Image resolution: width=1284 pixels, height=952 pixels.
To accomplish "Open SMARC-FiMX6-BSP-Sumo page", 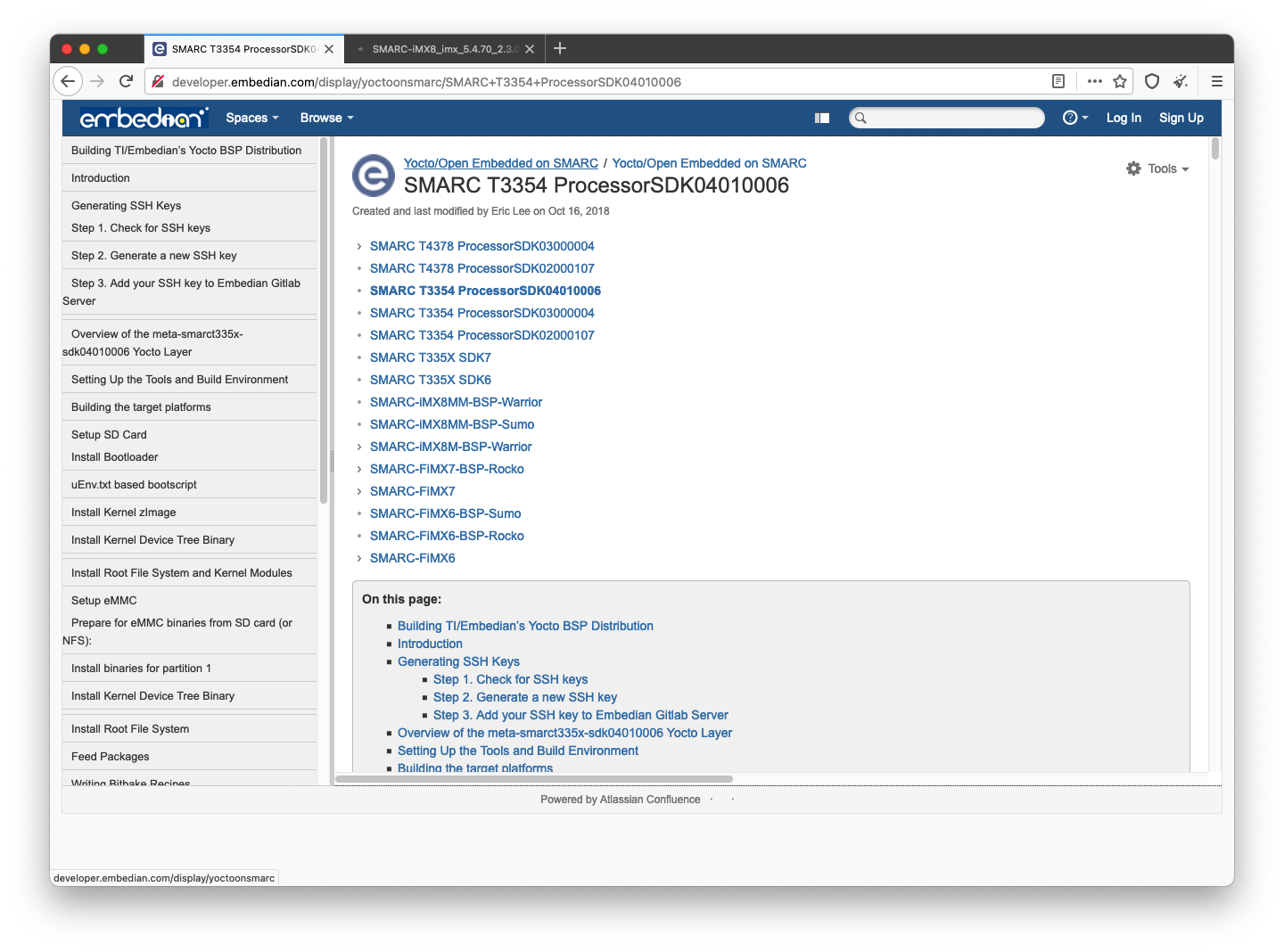I will click(445, 513).
